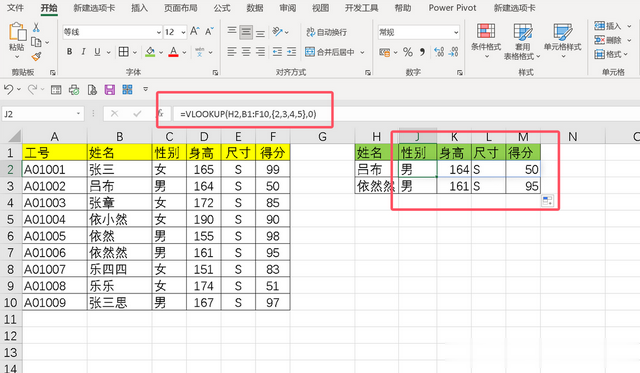640x373 pixels.
Task: Click the purple Save icon
Action: click(109, 89)
